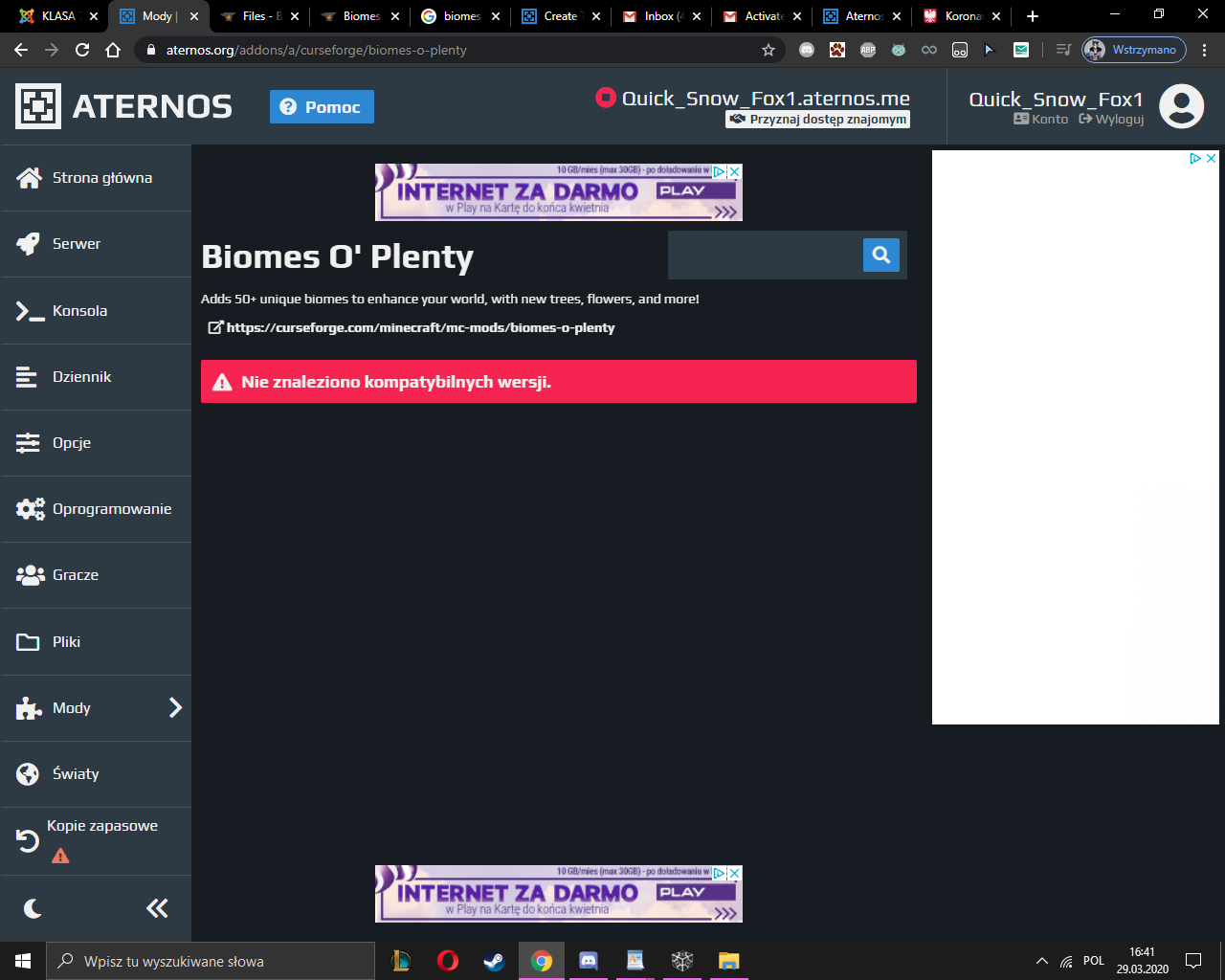1225x980 pixels.
Task: Click the address bar URL
Action: coord(317,50)
